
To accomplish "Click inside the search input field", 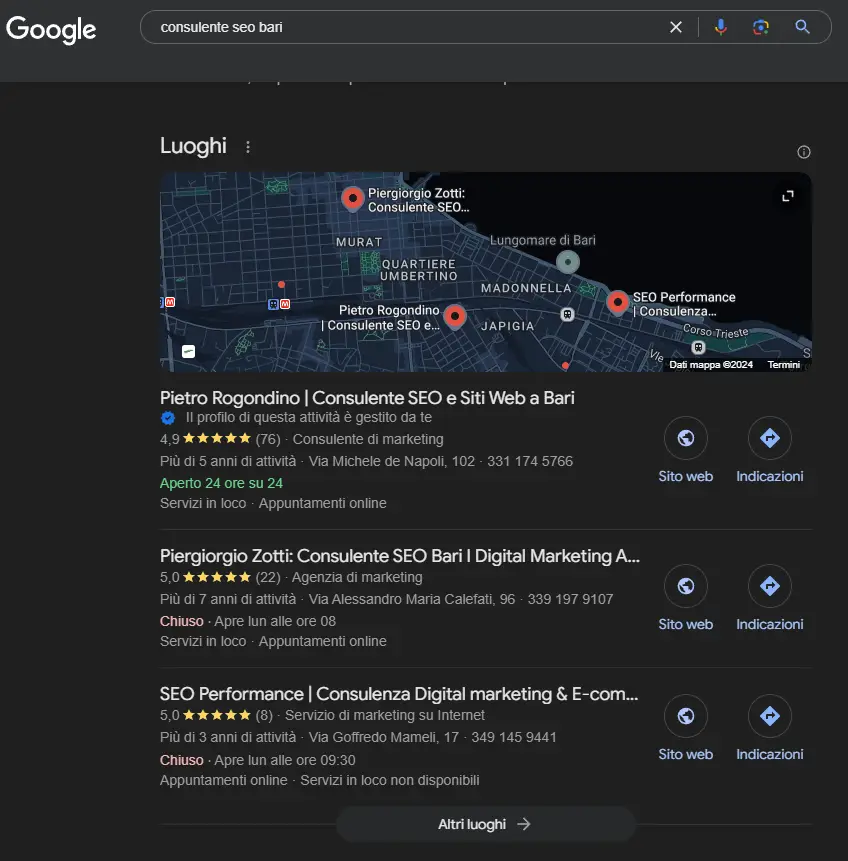I will (400, 27).
